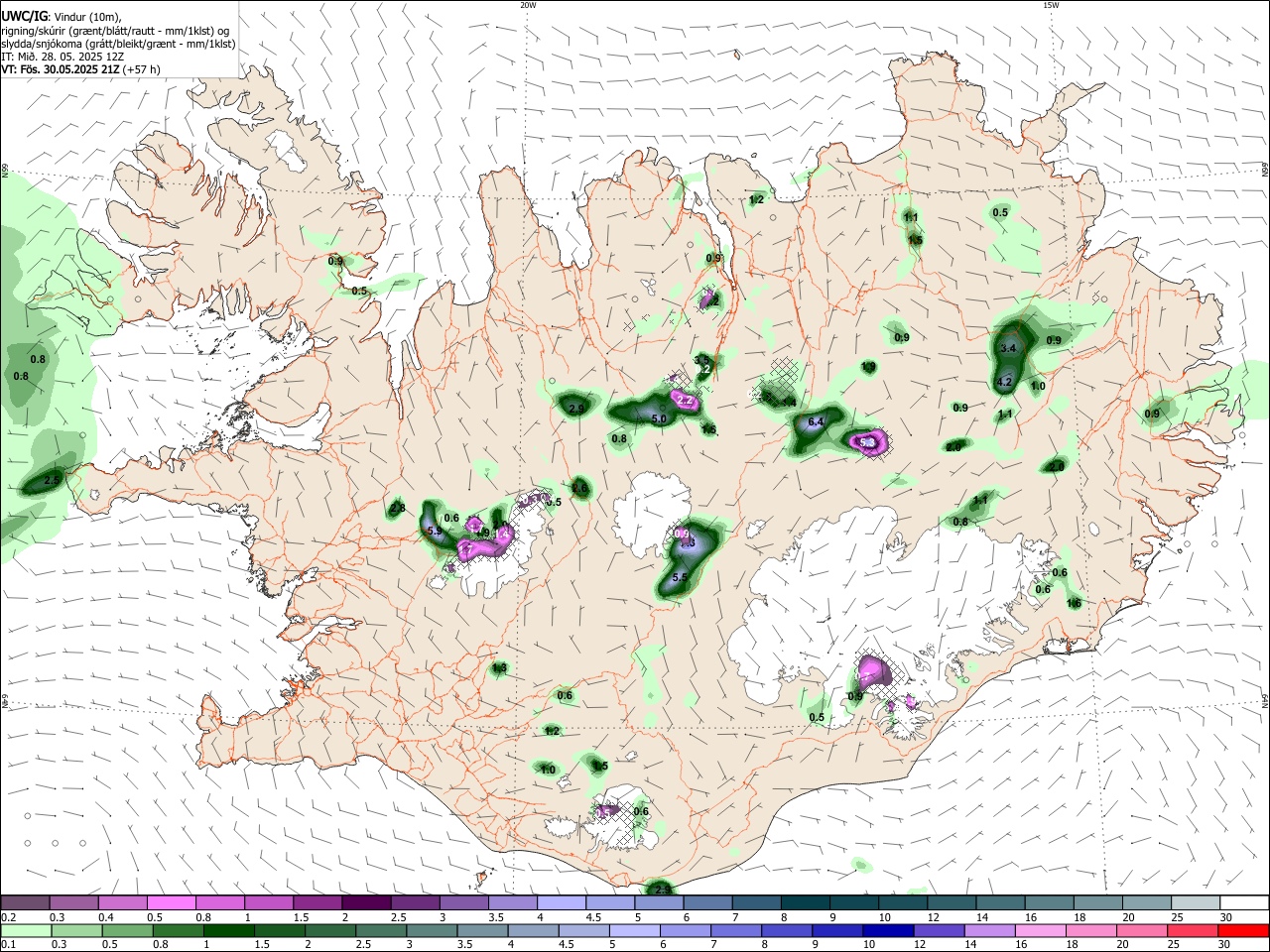Screen dimensions: 1270x952
Task: Select the darkest green rain swatch labeled 1
Action: pyautogui.click(x=228, y=930)
